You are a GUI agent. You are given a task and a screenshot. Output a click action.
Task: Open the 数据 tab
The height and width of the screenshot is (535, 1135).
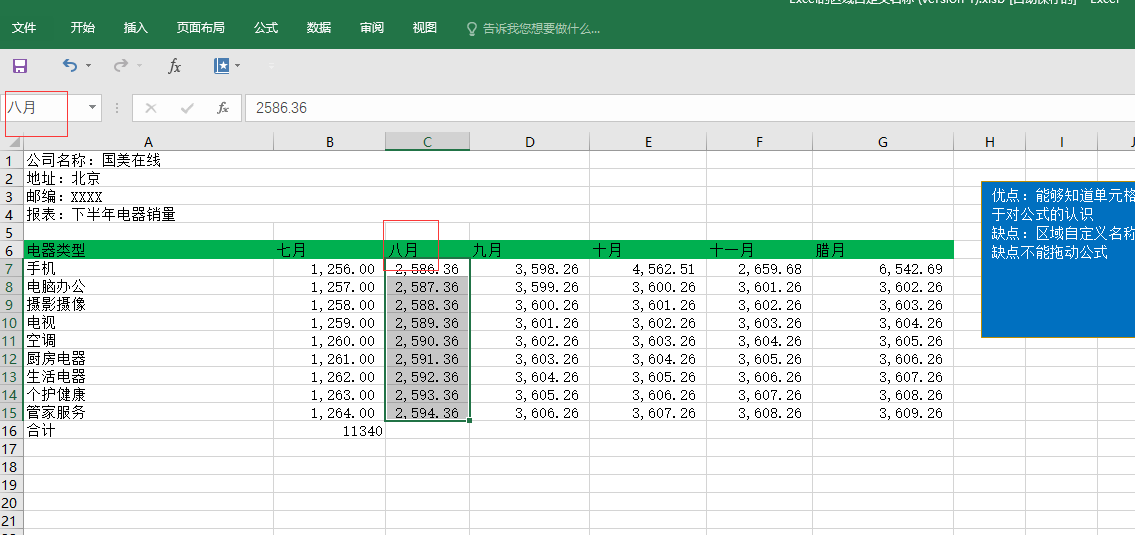tap(318, 28)
